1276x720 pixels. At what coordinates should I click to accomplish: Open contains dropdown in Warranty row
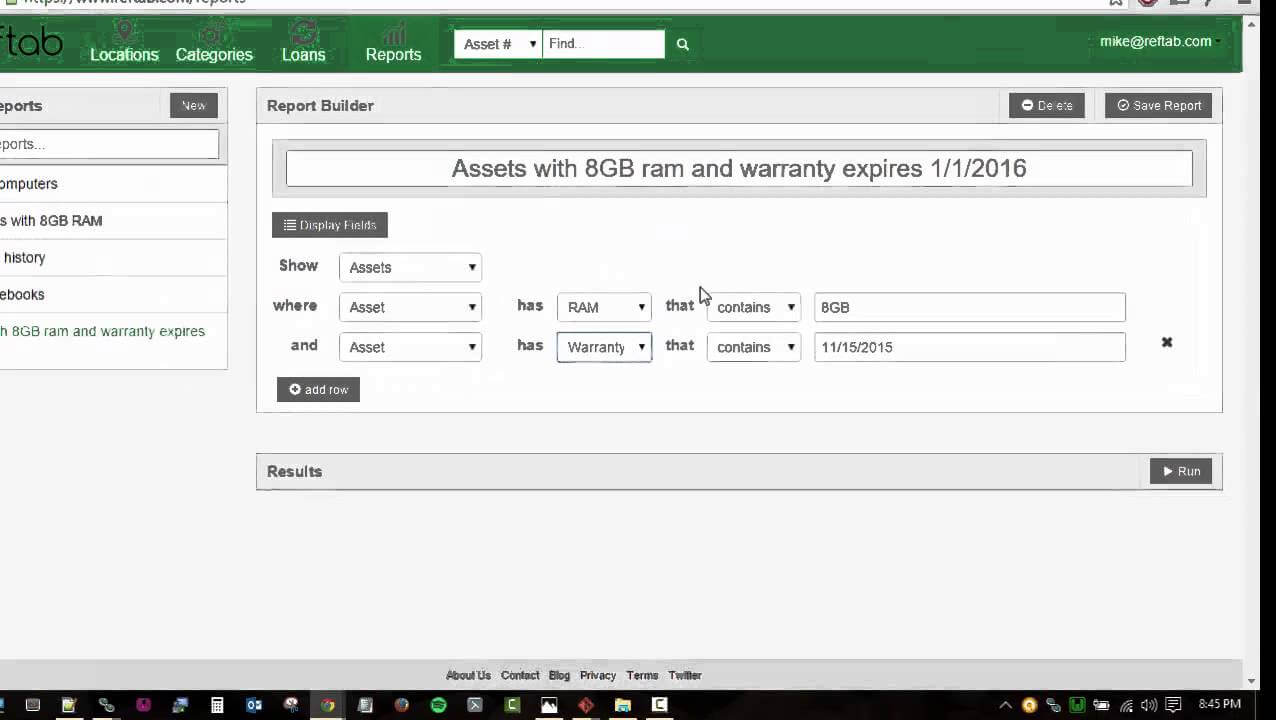pos(754,347)
